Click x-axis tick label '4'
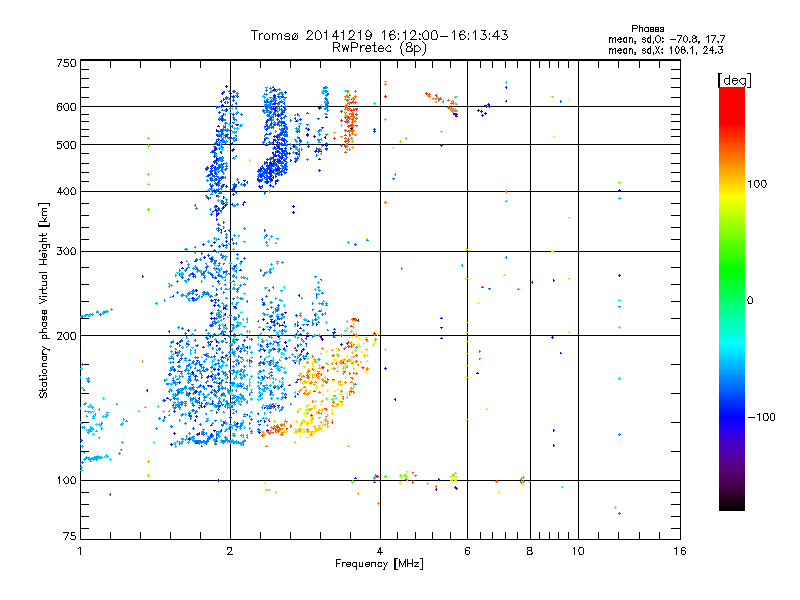 tap(380, 551)
